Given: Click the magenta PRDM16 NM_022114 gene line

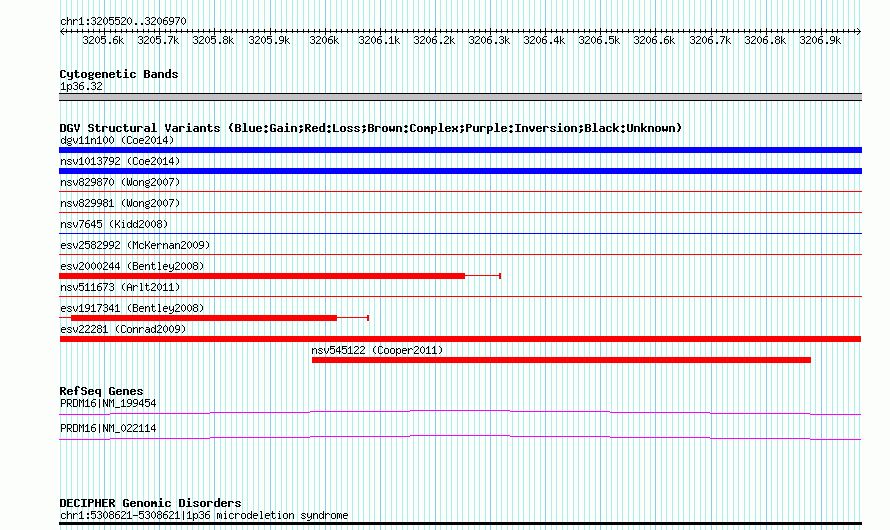Looking at the screenshot, I should [x=460, y=437].
